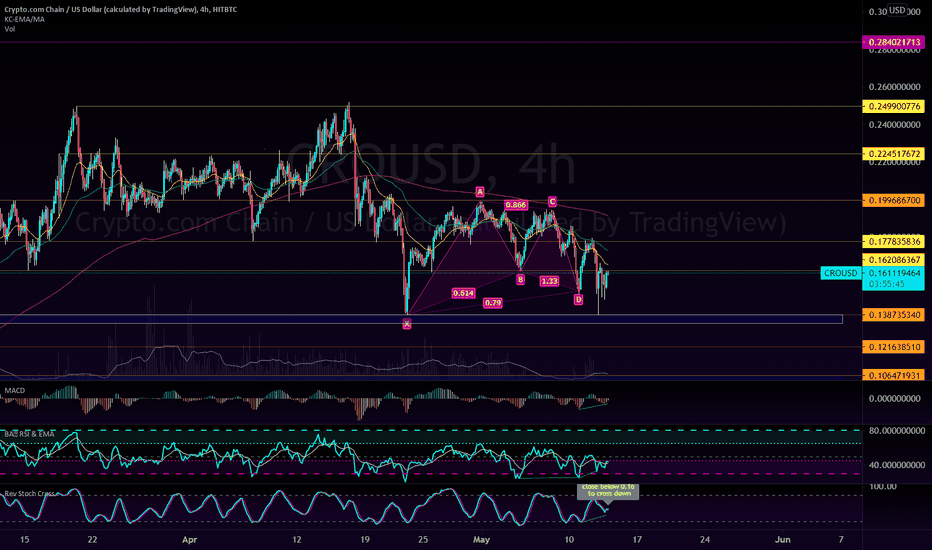Click the 'Jun' date on time axis

pos(783,540)
